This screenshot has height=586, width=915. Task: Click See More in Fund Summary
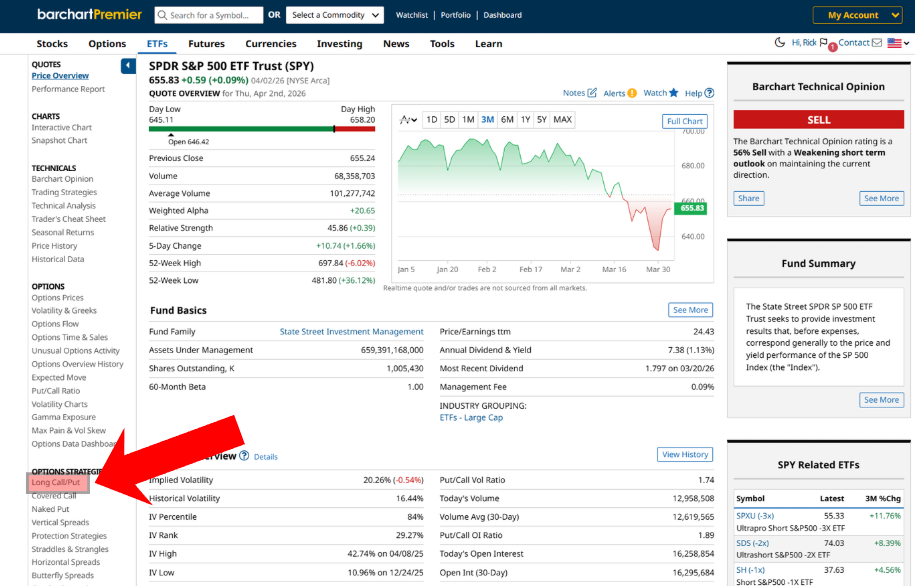point(881,400)
